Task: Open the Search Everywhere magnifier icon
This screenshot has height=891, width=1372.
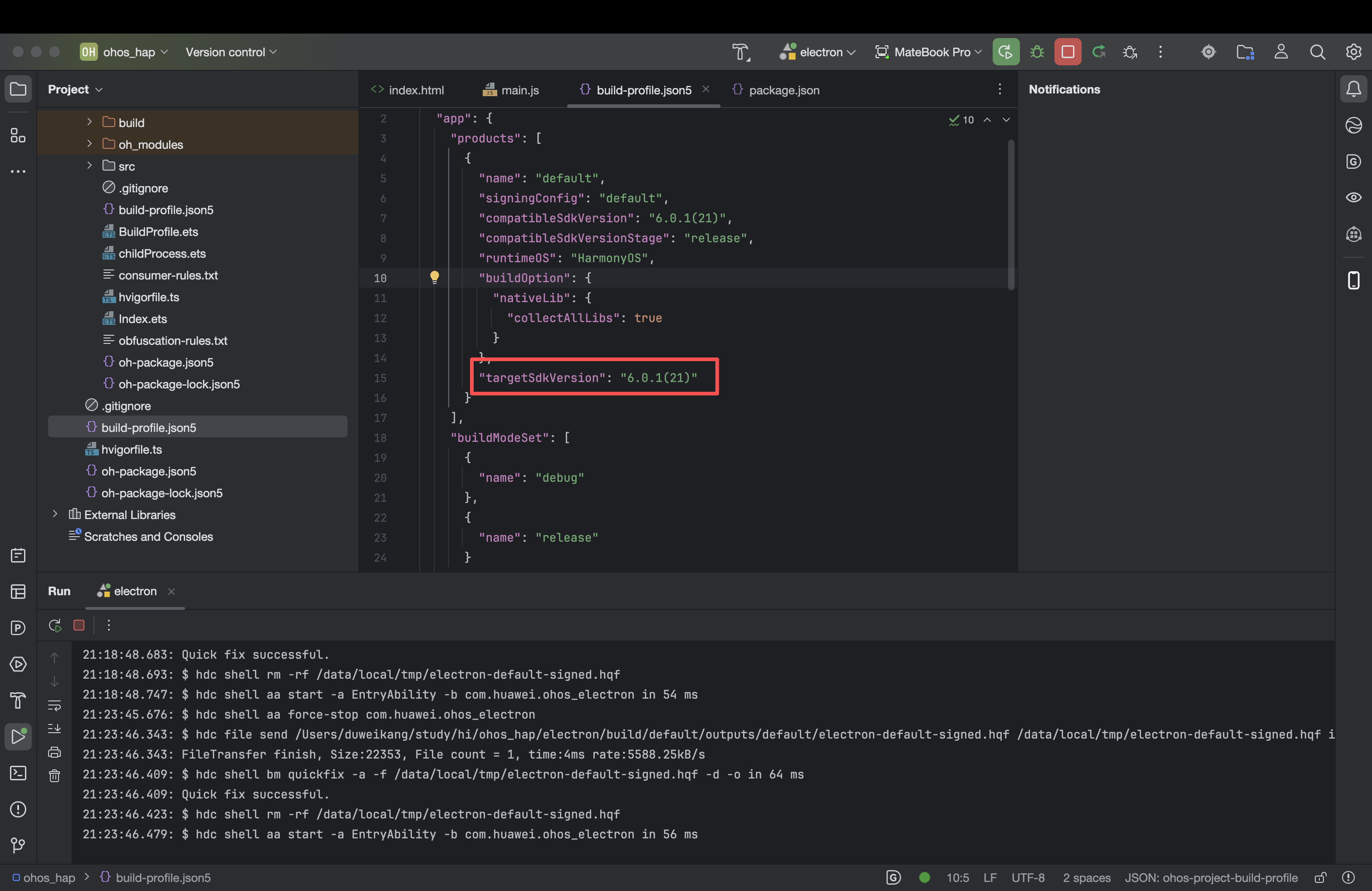Action: pos(1317,52)
